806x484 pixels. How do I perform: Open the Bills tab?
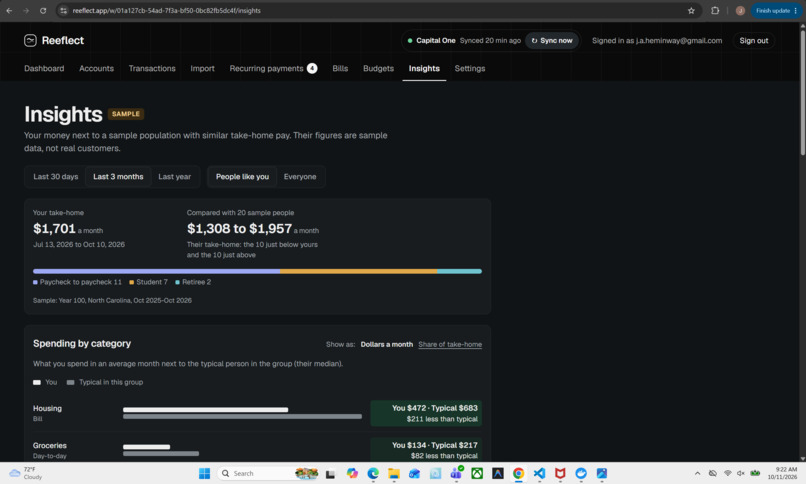(x=340, y=68)
